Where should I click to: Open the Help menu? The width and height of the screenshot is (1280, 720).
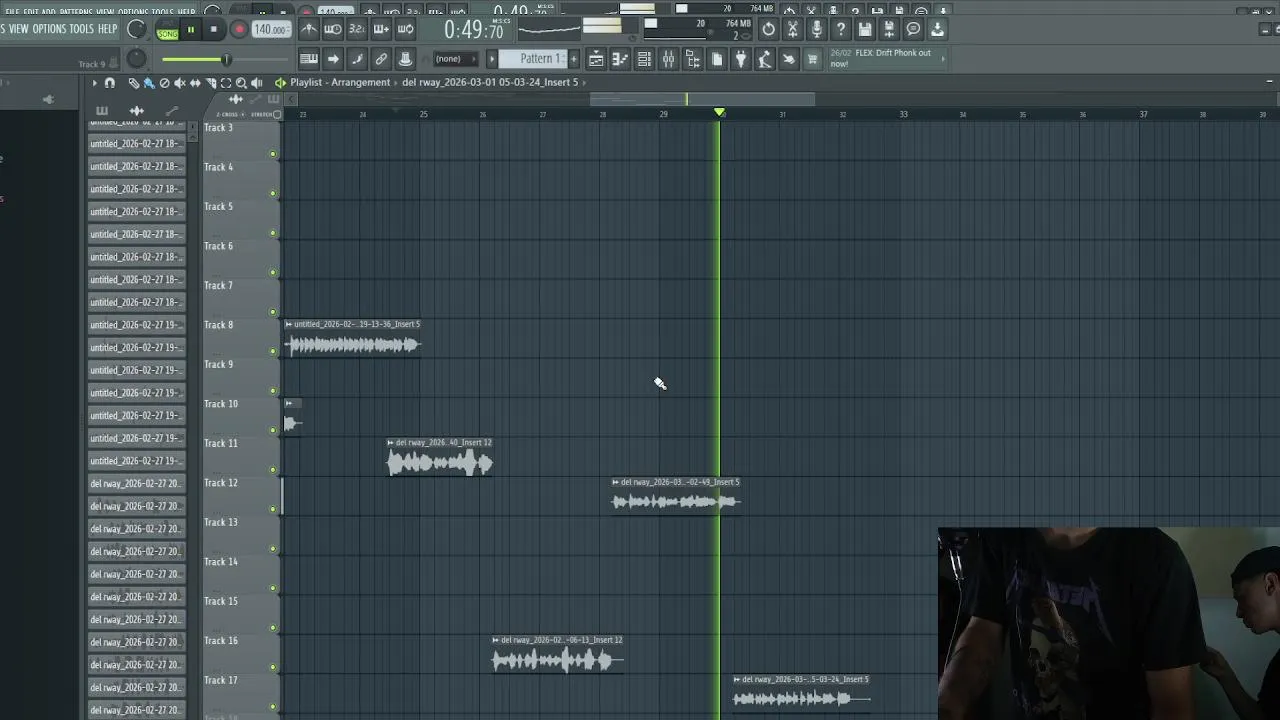[107, 29]
